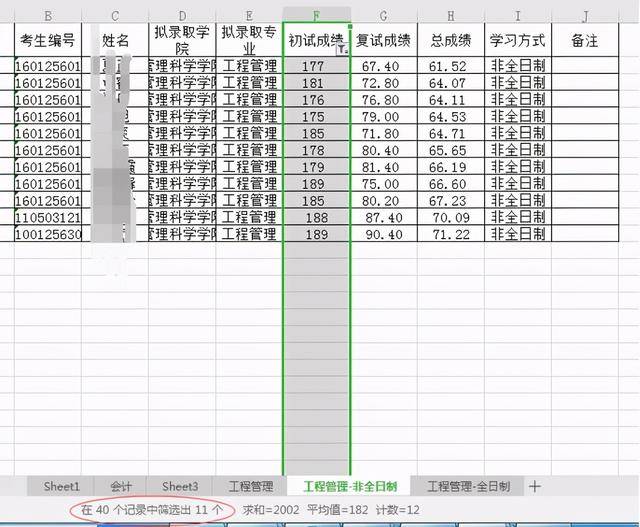Select the cell with 初试成绩 176
The height and width of the screenshot is (527, 640).
(316, 99)
